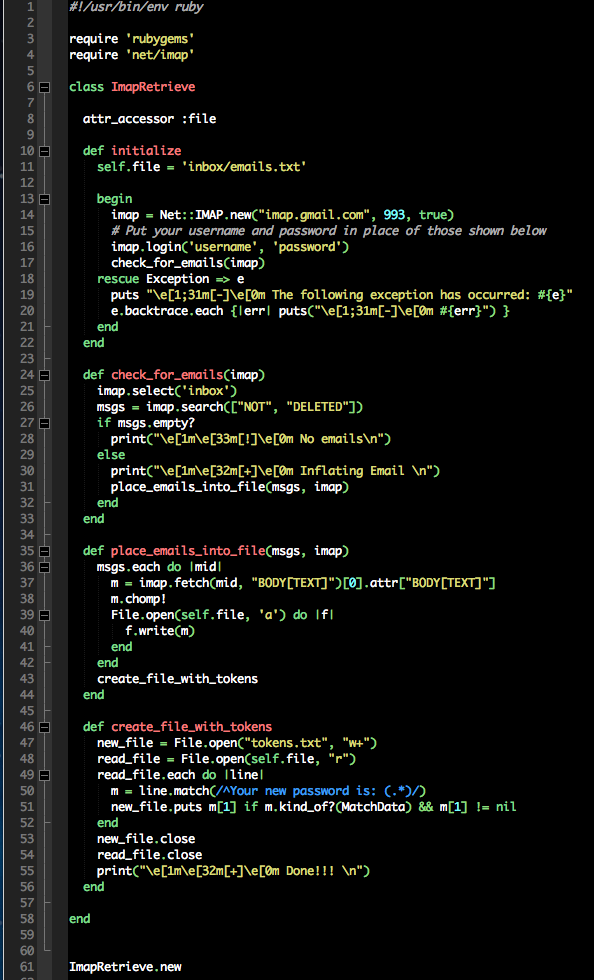
Task: Click the create_file_with_tokens call on line 43
Action: [178, 679]
